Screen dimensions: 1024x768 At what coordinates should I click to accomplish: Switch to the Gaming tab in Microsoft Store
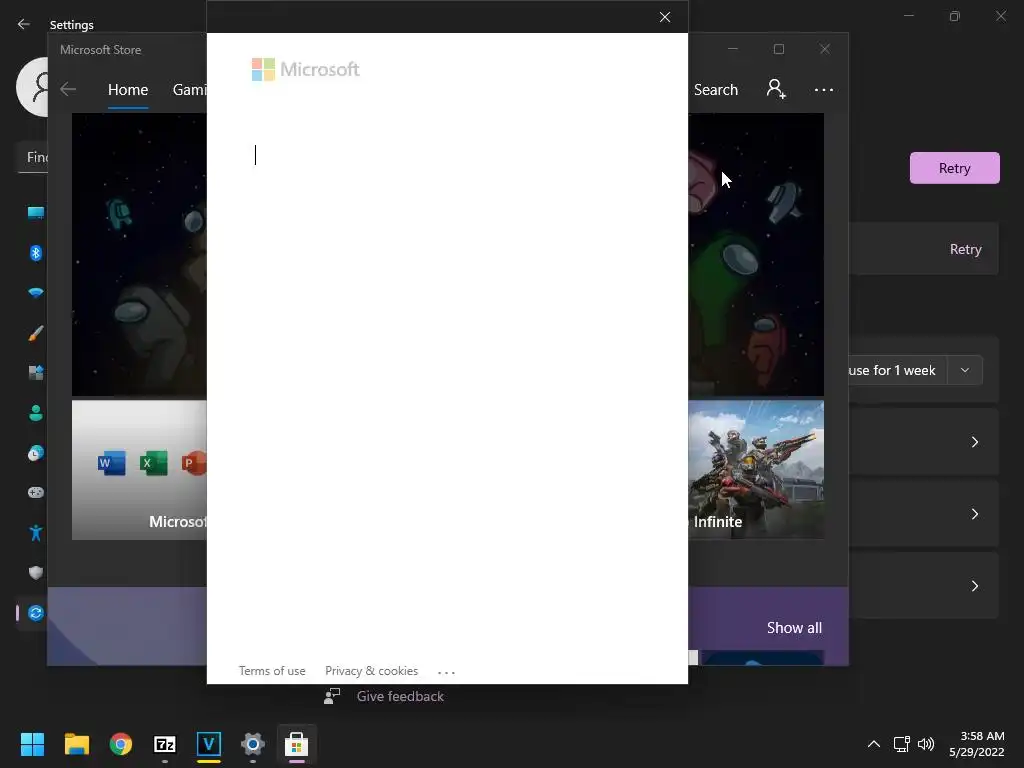coord(189,89)
